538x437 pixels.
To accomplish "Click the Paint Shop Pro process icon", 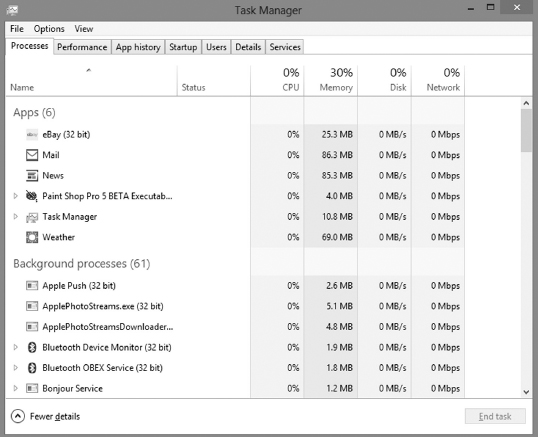I will 32,196.
